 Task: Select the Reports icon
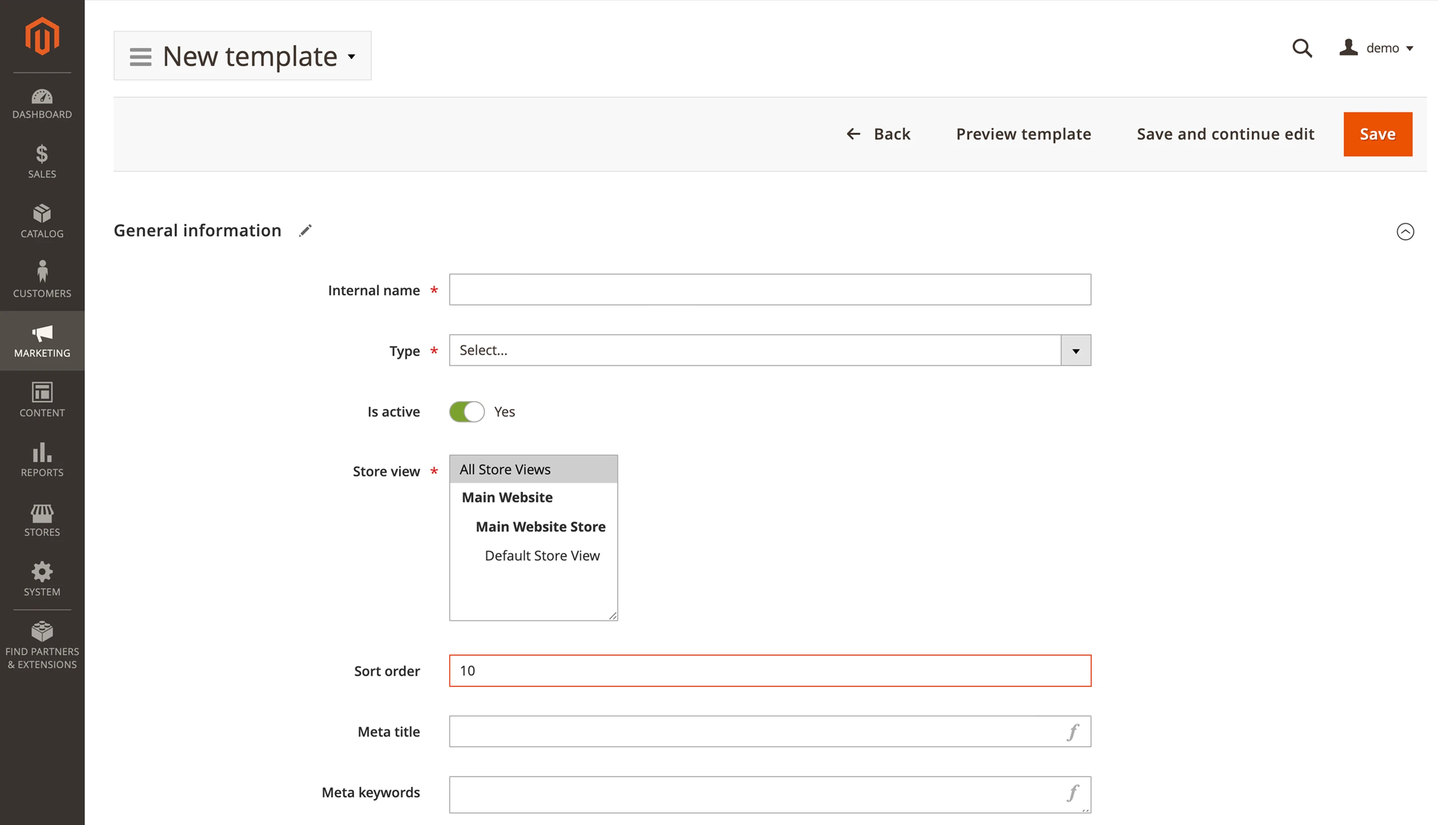[x=42, y=460]
